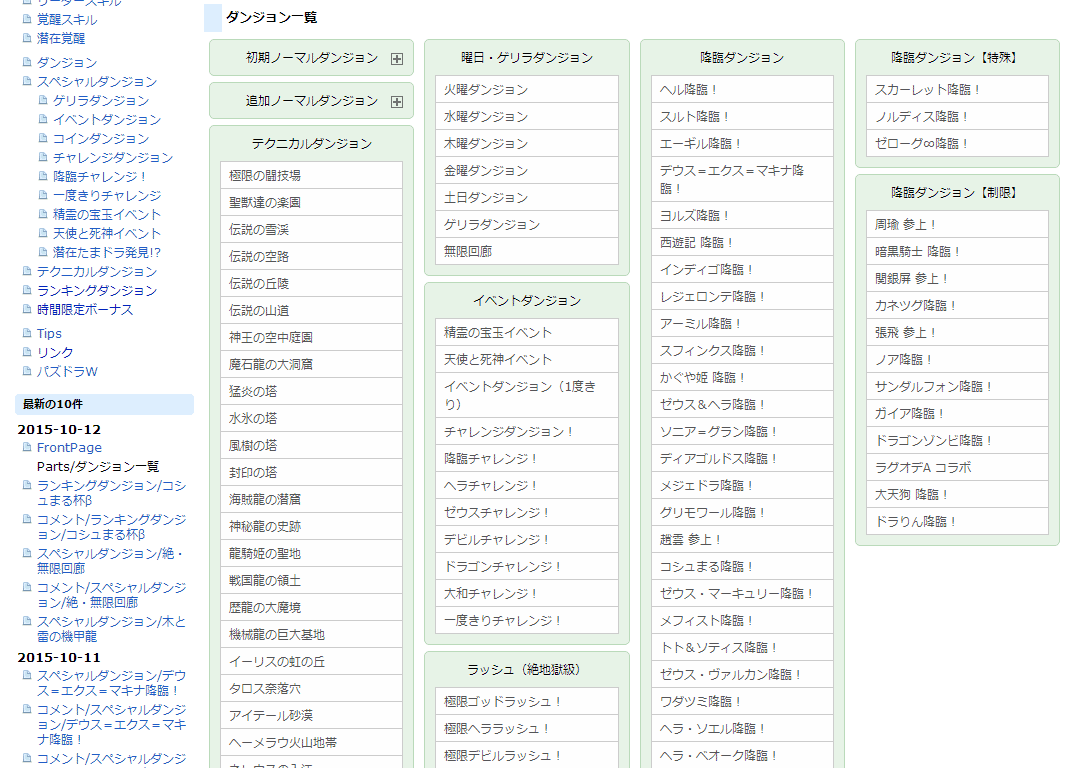Click the page icon next to ランキングダンジョン in the sidebar
The image size is (1086, 768).
[28, 290]
